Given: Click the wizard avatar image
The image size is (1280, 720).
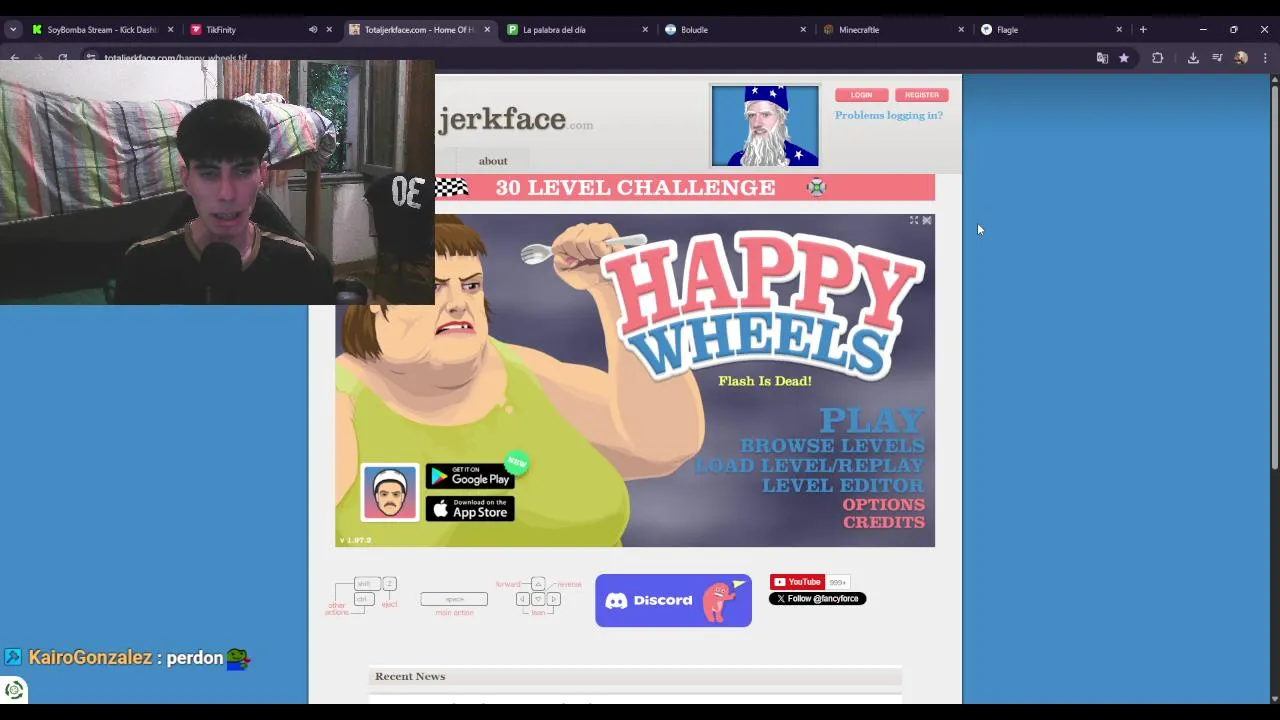Looking at the screenshot, I should point(765,125).
